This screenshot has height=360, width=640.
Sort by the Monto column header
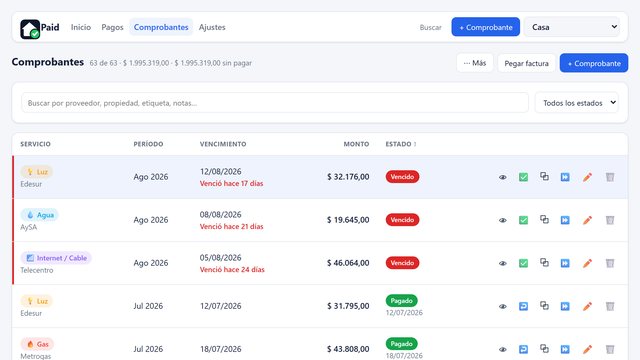pos(356,144)
